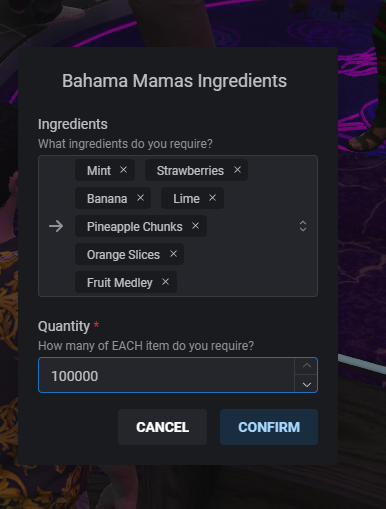The width and height of the screenshot is (386, 509).
Task: Click the X on the Lime tag
Action: pos(212,198)
